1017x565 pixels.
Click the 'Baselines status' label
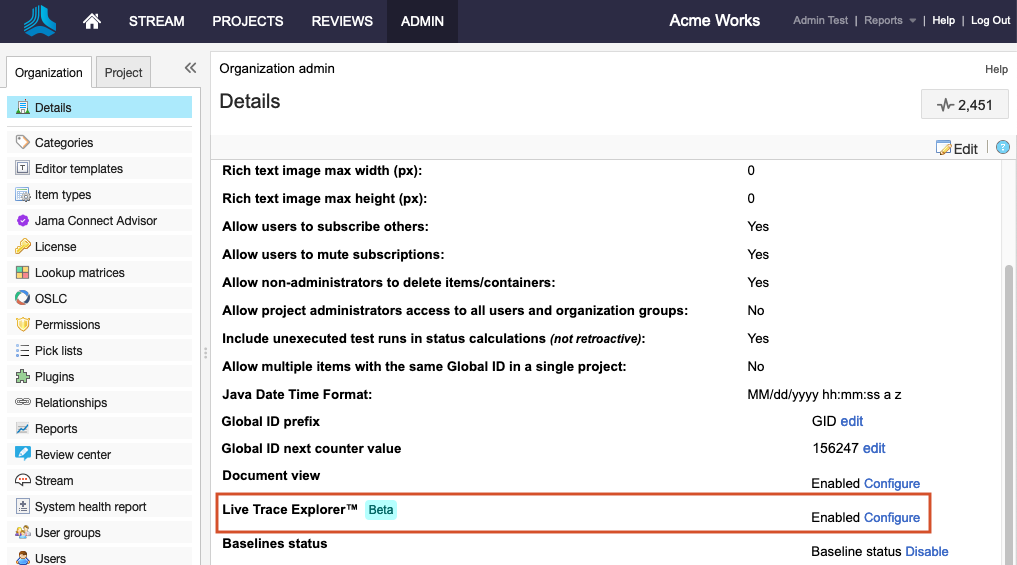click(x=274, y=544)
